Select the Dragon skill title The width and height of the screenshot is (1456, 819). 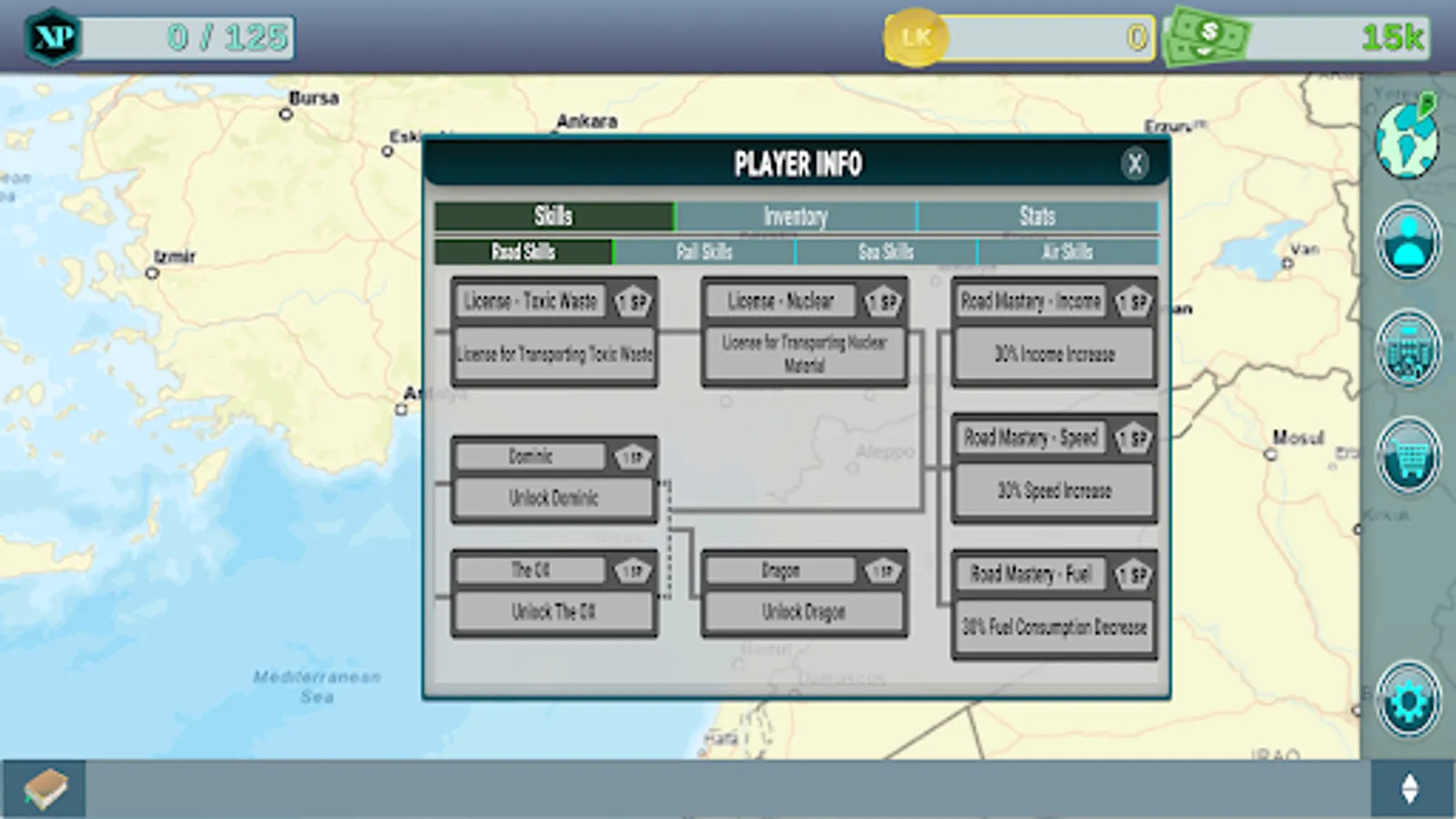pyautogui.click(x=781, y=571)
